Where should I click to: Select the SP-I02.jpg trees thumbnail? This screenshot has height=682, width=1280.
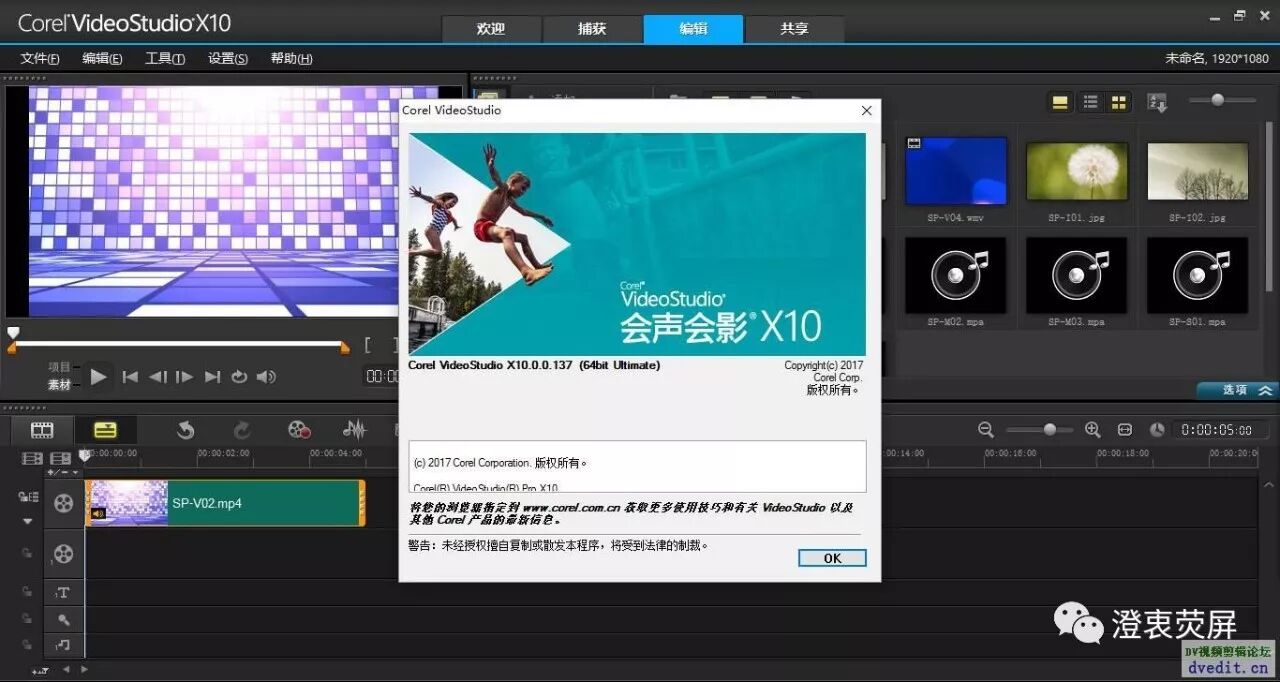point(1198,171)
